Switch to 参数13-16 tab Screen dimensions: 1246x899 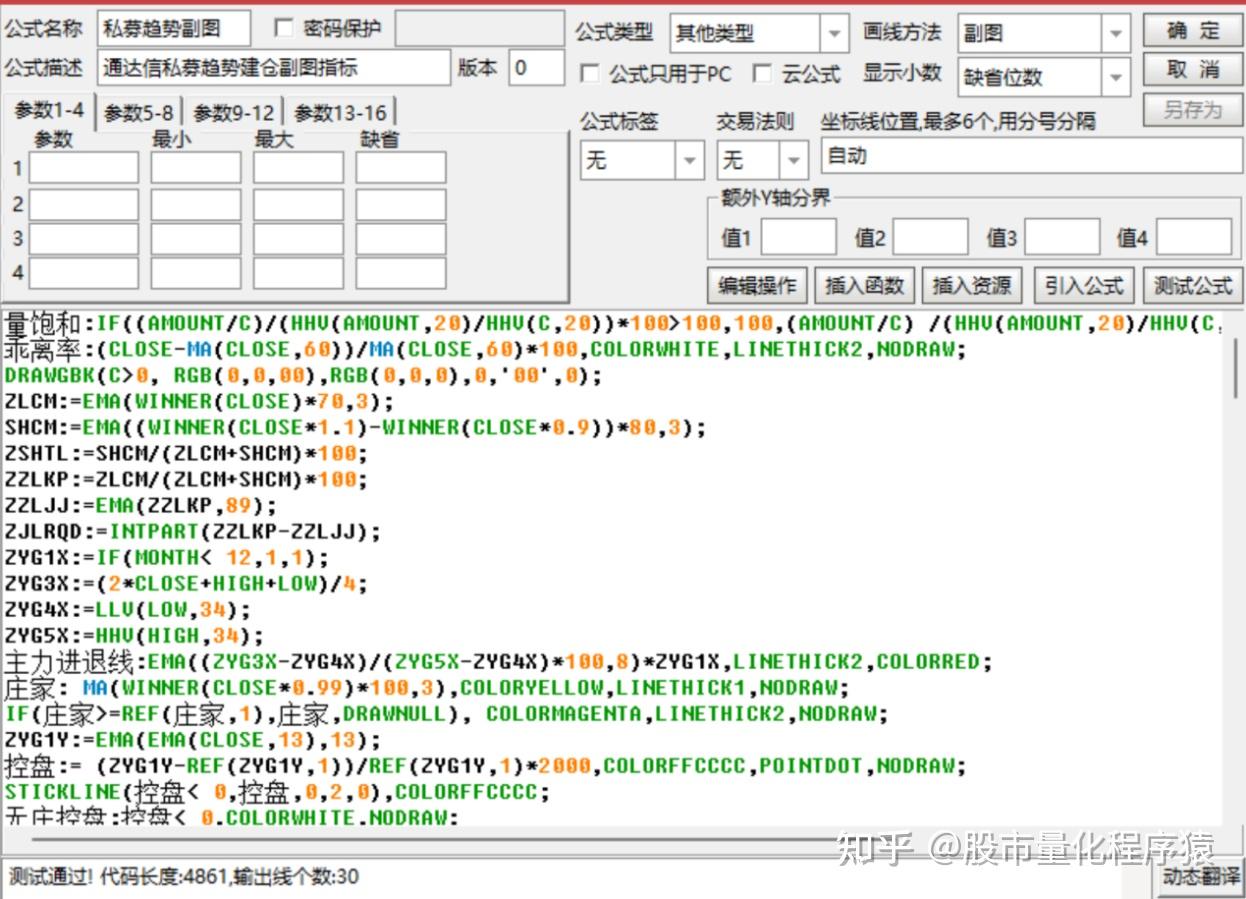[x=340, y=113]
